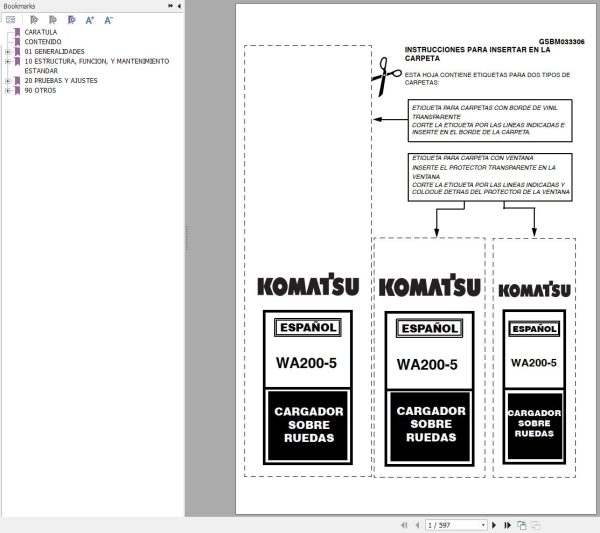Go to the previous page
Screen dimensions: 600x533
coord(417,525)
